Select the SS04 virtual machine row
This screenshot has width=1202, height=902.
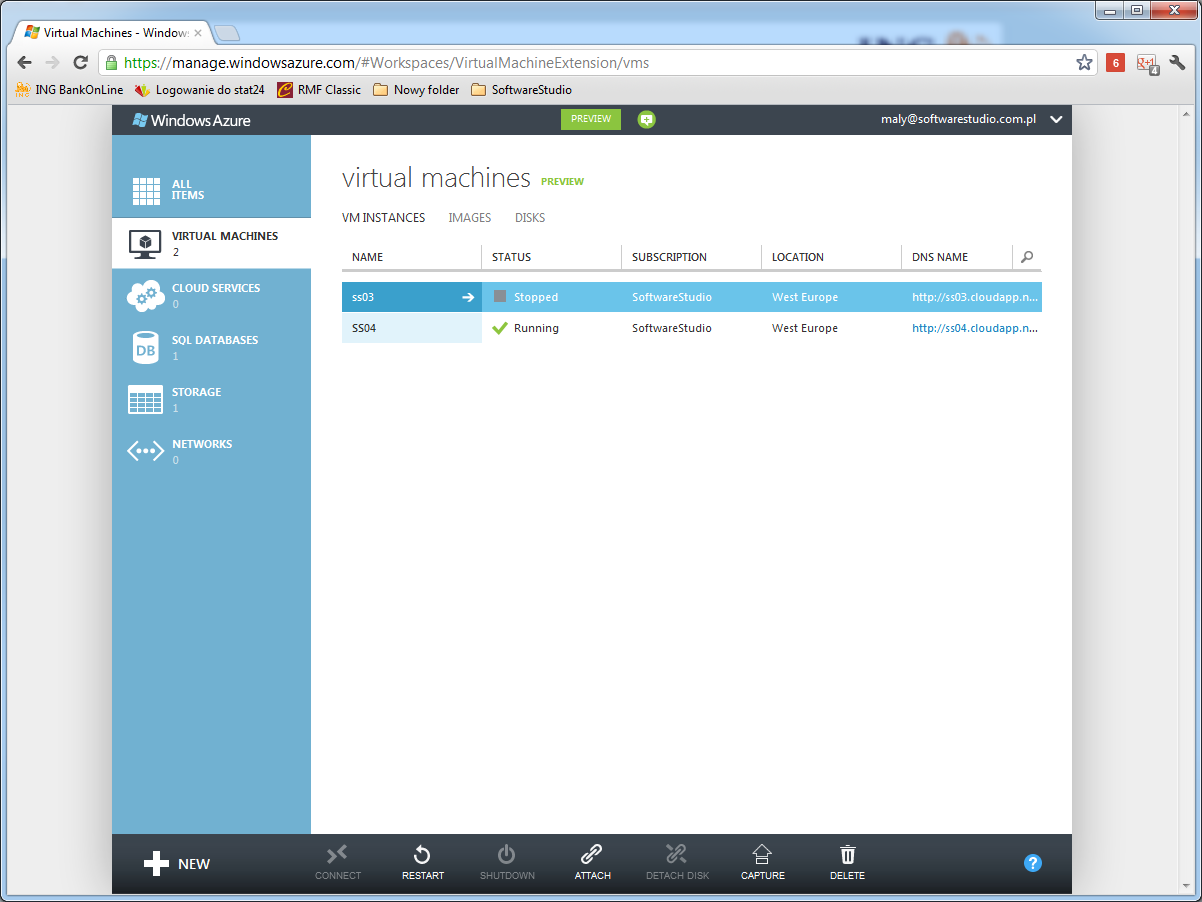click(411, 328)
